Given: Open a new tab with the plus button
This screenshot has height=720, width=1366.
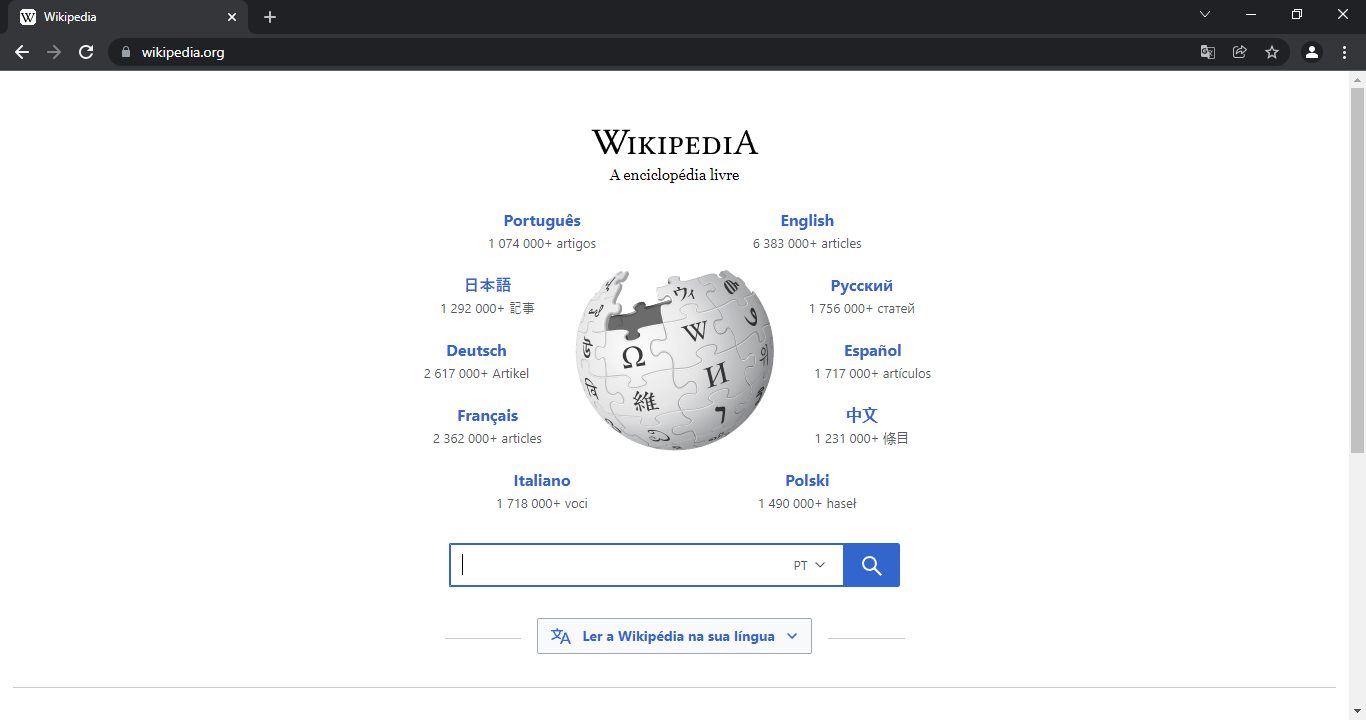Looking at the screenshot, I should 270,17.
